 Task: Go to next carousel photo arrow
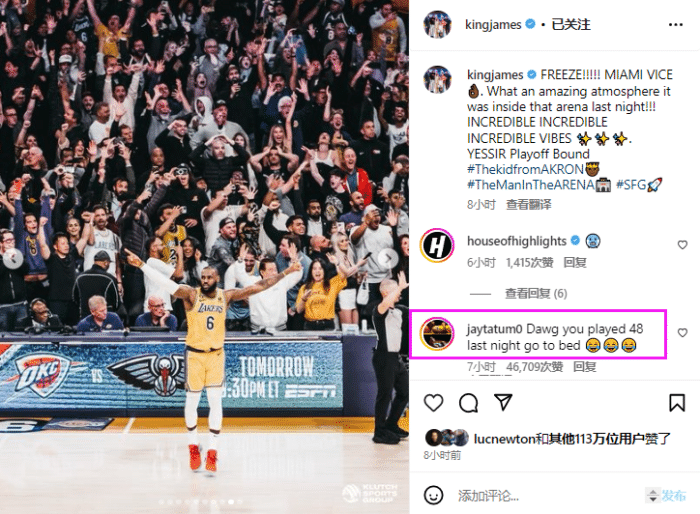[x=389, y=258]
